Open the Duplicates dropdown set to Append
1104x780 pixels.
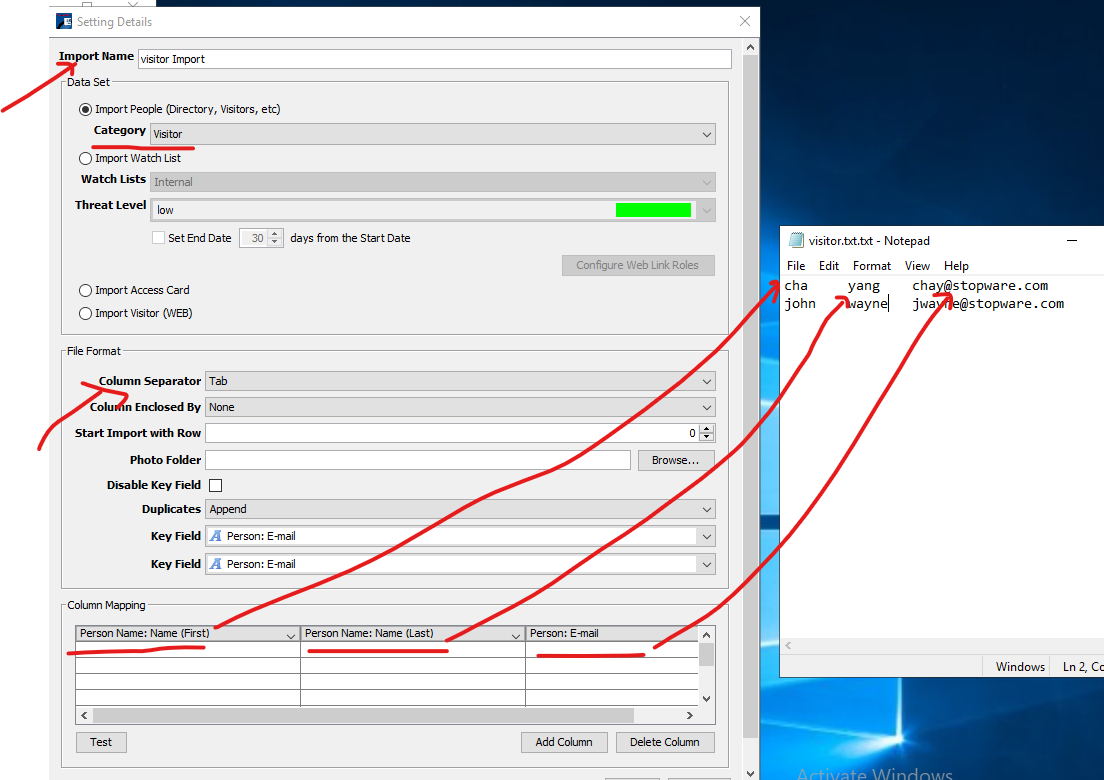tap(460, 509)
